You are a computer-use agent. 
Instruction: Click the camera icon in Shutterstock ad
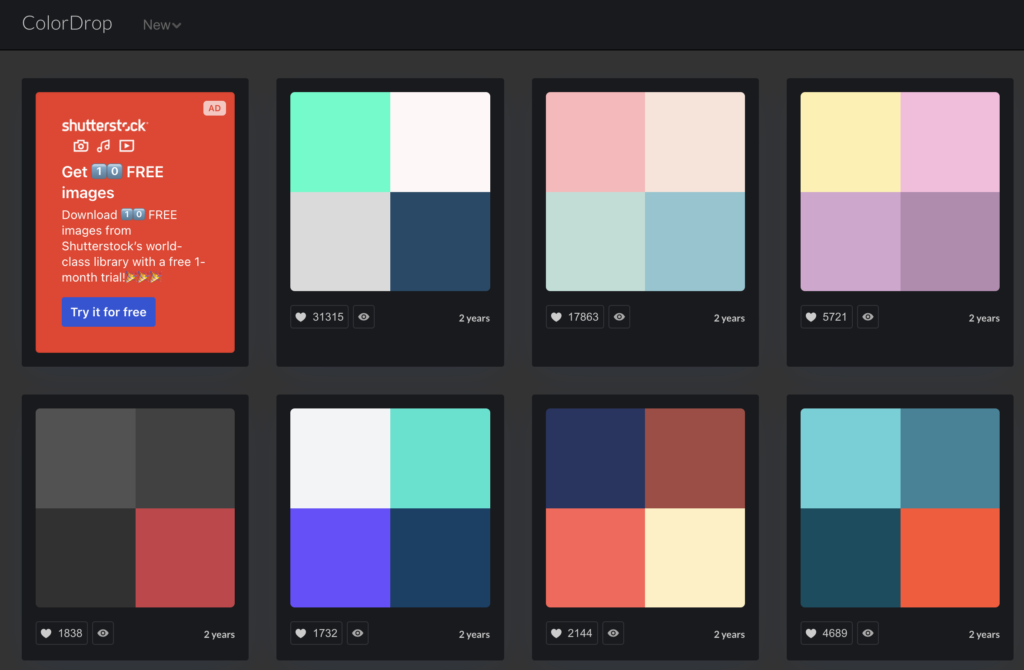click(x=81, y=146)
